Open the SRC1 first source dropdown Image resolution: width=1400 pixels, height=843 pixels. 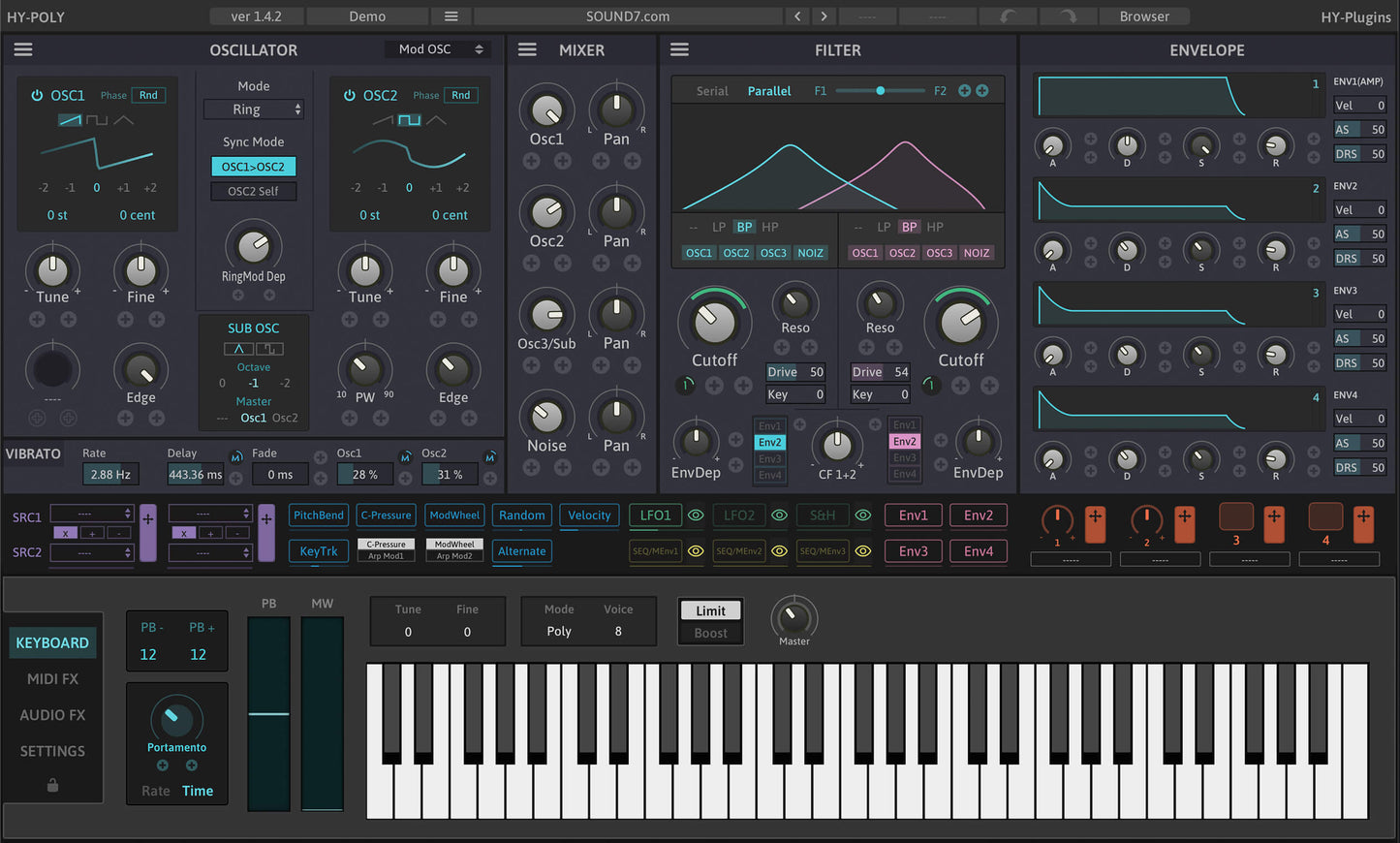pyautogui.click(x=92, y=514)
